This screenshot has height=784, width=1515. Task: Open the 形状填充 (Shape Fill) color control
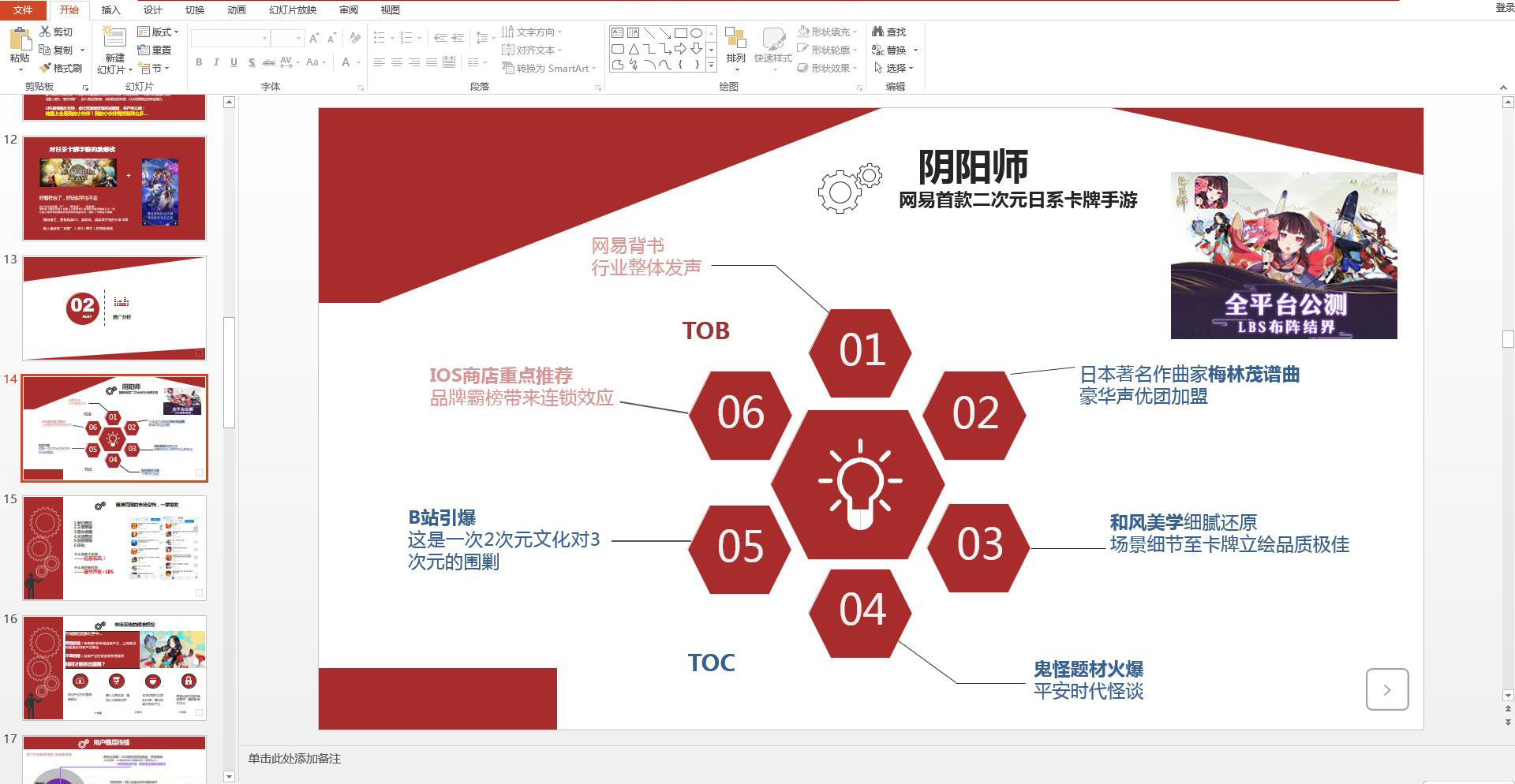pyautogui.click(x=826, y=32)
